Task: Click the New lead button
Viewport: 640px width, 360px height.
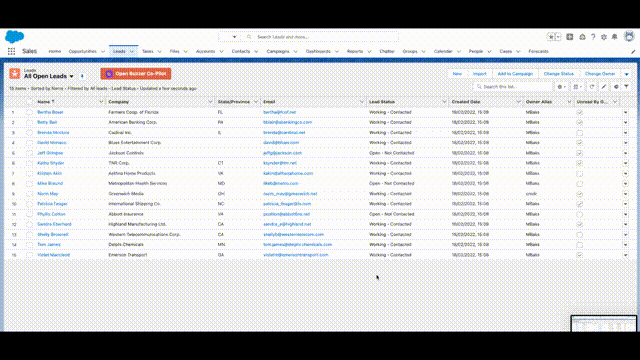Action: pyautogui.click(x=457, y=74)
